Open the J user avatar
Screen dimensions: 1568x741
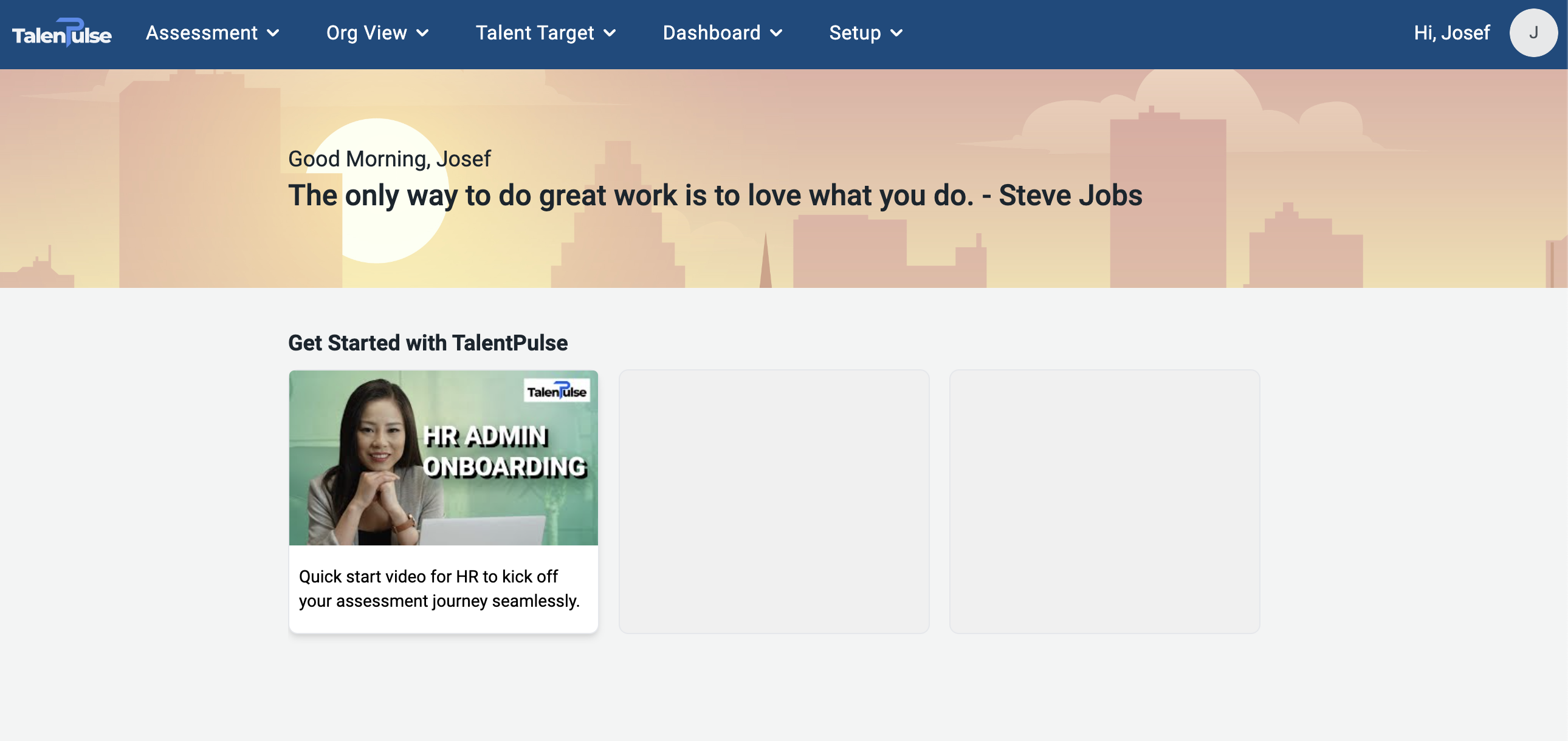[x=1533, y=33]
